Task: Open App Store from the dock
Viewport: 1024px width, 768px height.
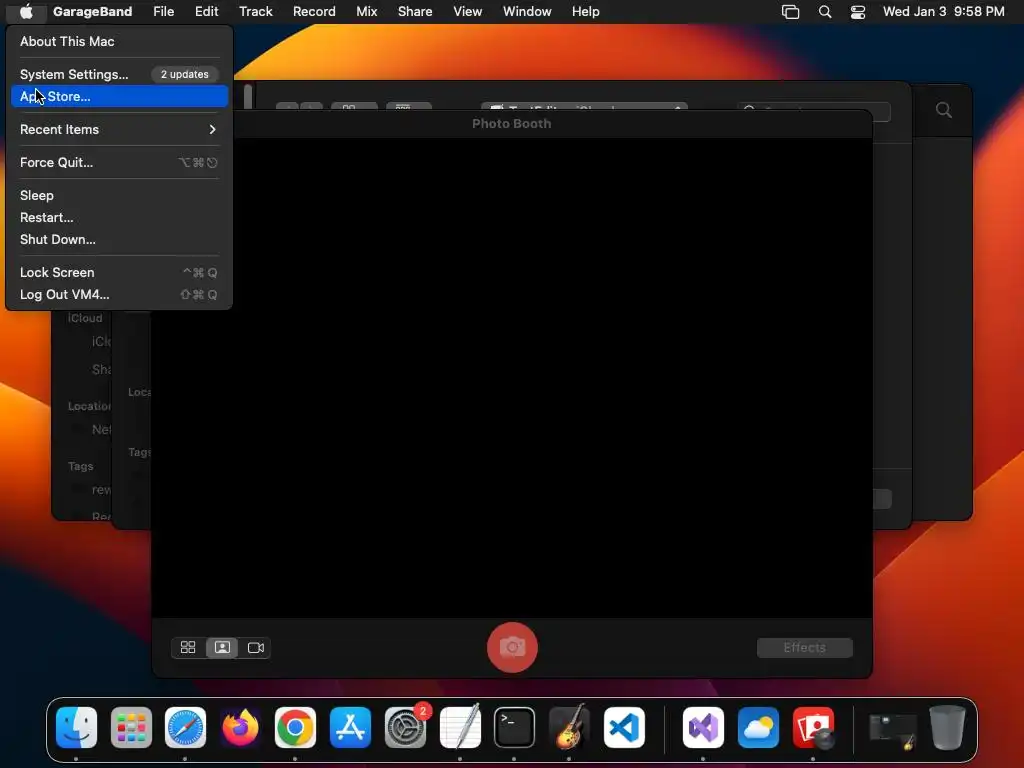Action: 350,727
